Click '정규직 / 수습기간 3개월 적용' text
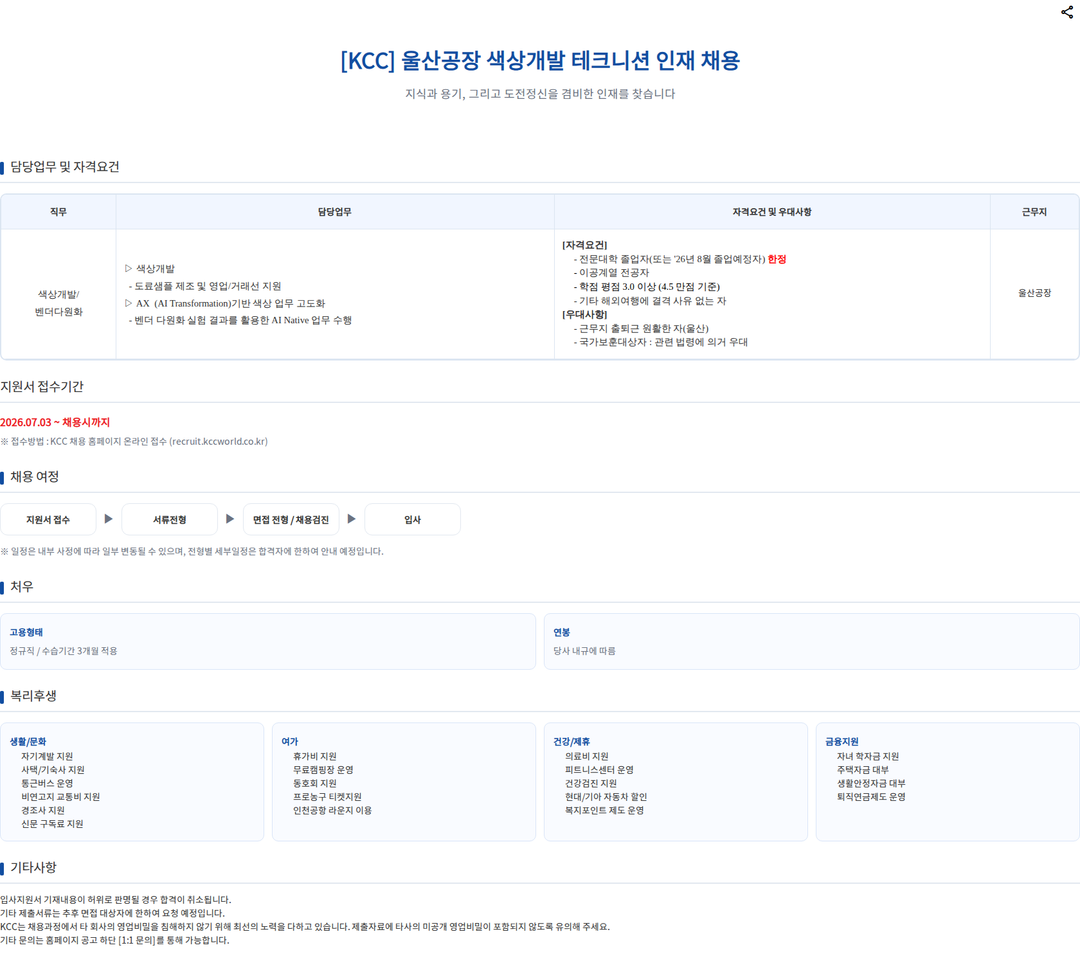1080x966 pixels. (x=63, y=651)
